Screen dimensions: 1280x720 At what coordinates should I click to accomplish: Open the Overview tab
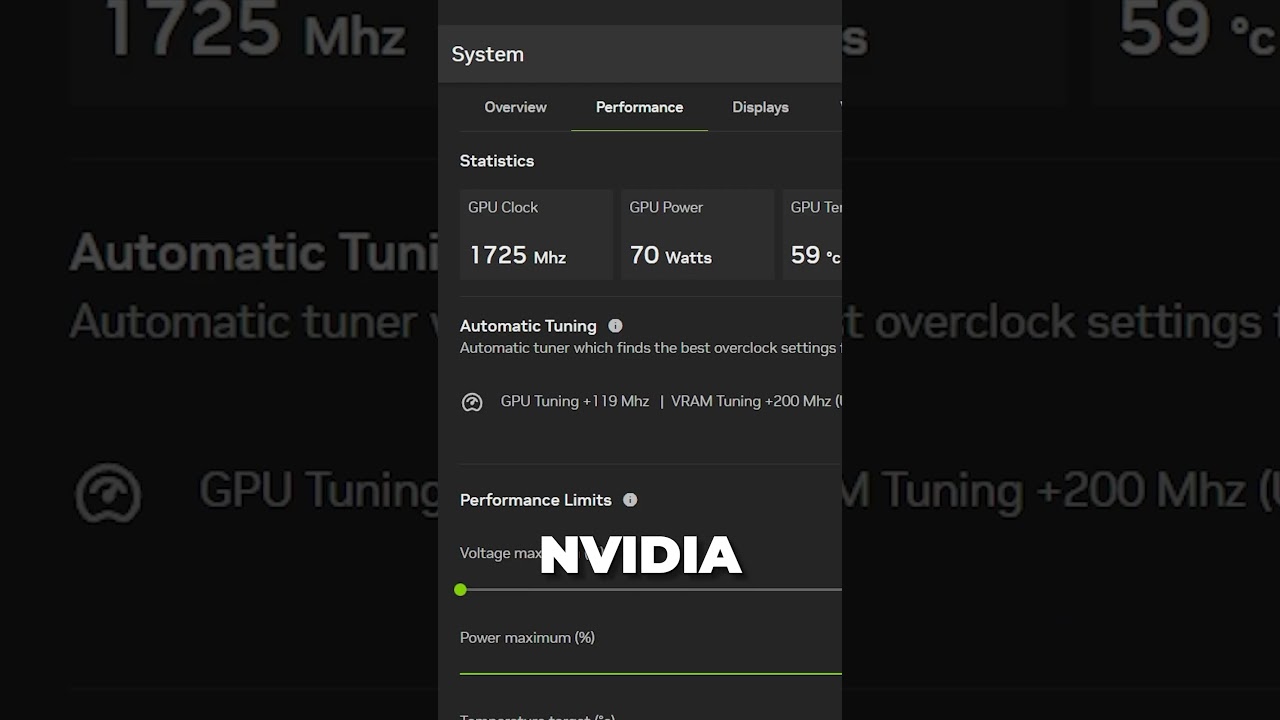515,107
